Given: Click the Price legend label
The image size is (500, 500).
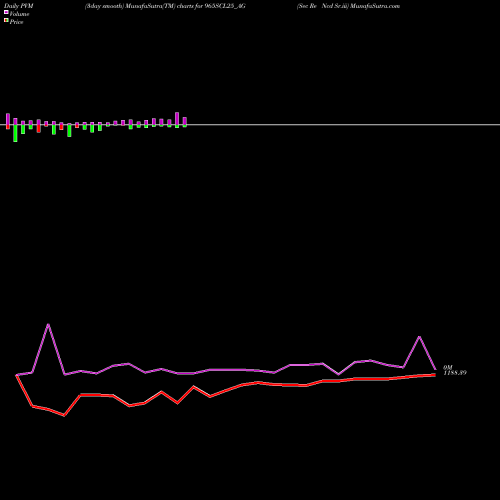Looking at the screenshot, I should click(17, 22).
